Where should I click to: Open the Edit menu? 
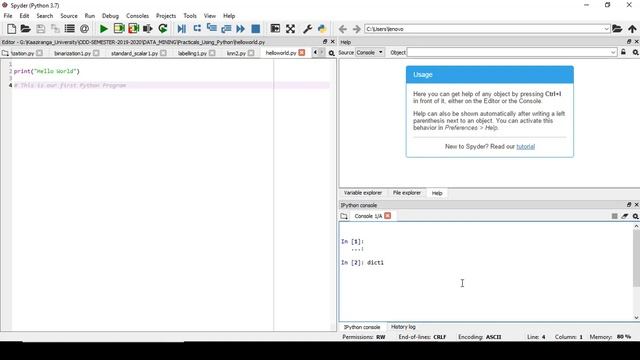pos(24,16)
